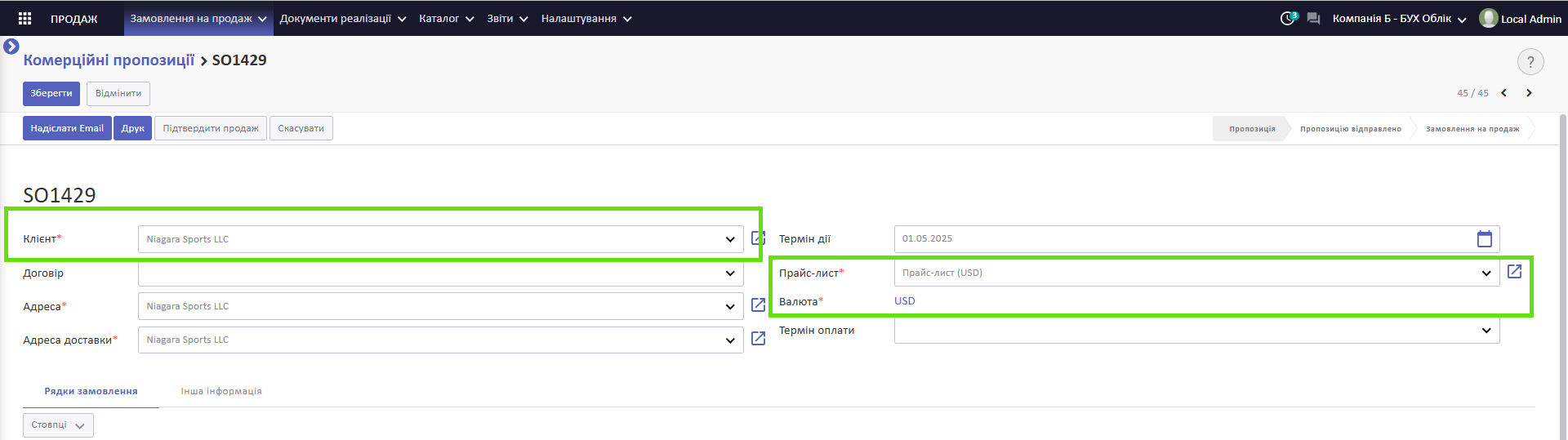Open the conversations chat icon
Screen dimensions: 1568x440
(1313, 18)
